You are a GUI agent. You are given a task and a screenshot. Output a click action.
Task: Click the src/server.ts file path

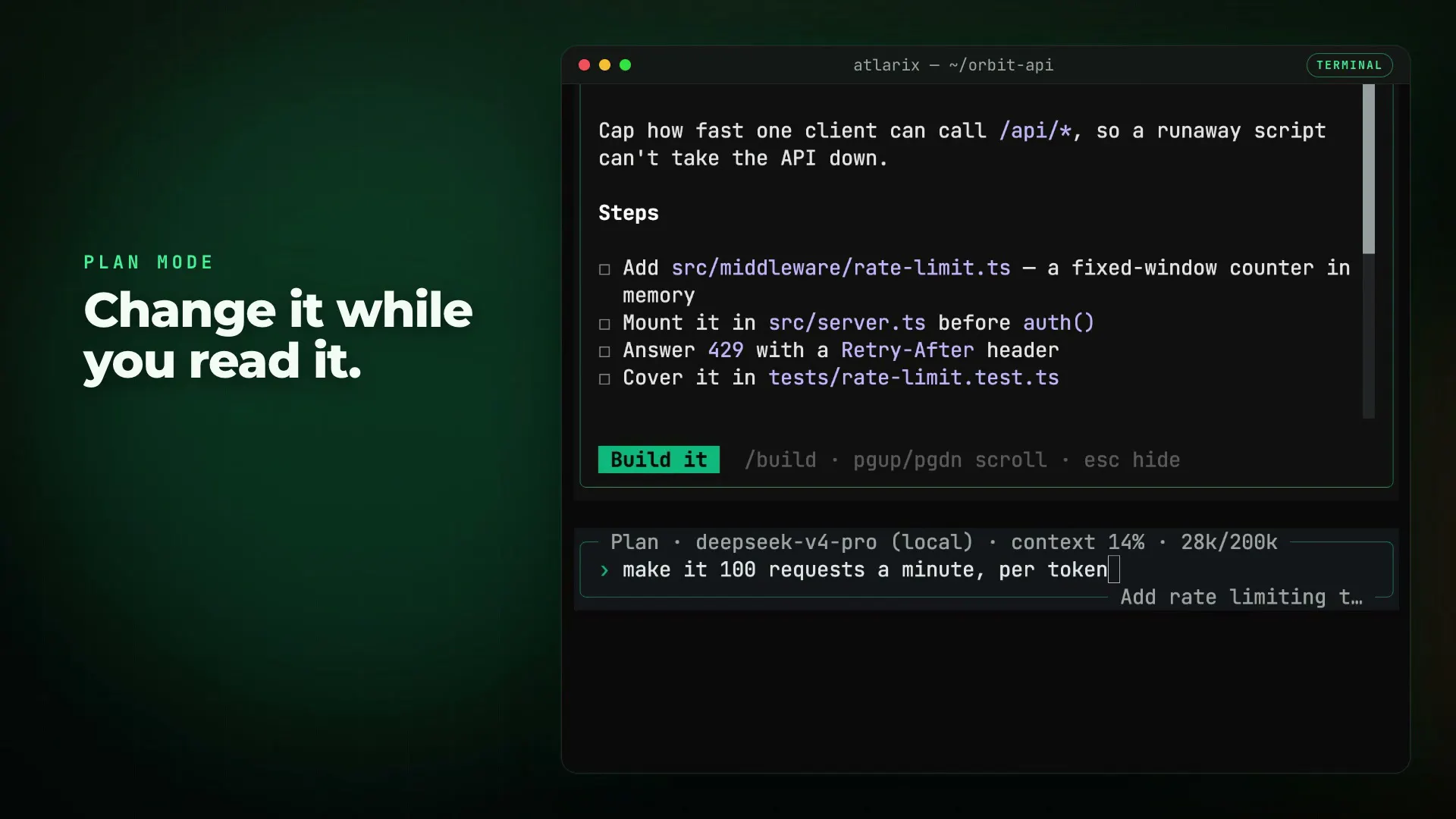point(847,322)
